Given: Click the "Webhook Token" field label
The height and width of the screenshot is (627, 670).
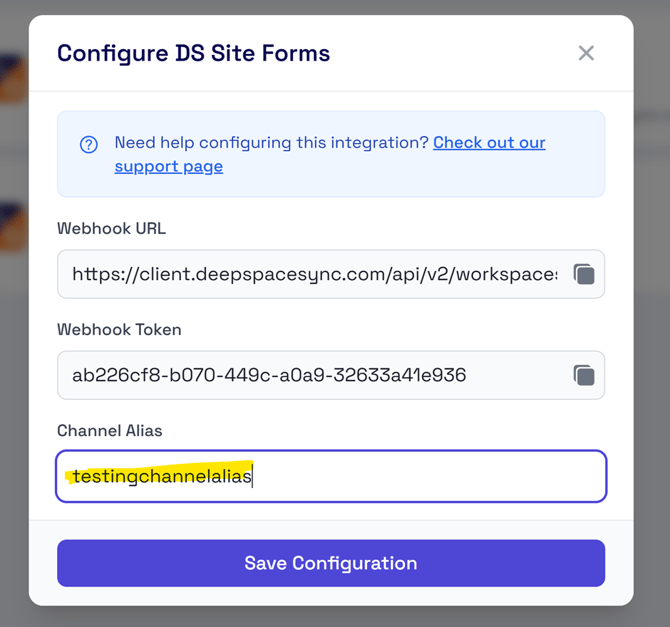Looking at the screenshot, I should (119, 330).
